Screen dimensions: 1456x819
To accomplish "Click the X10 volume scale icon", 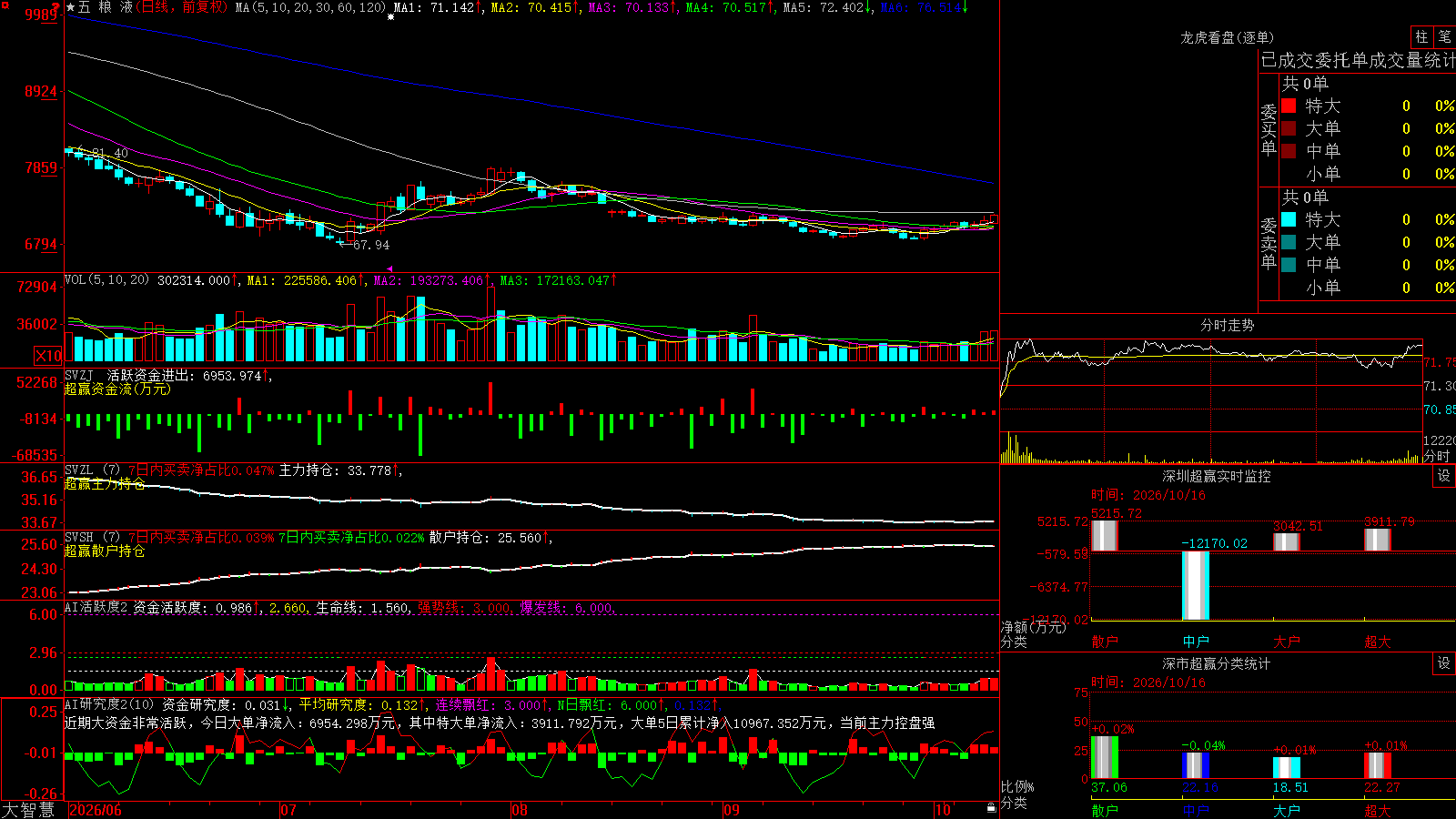I will pos(48,356).
